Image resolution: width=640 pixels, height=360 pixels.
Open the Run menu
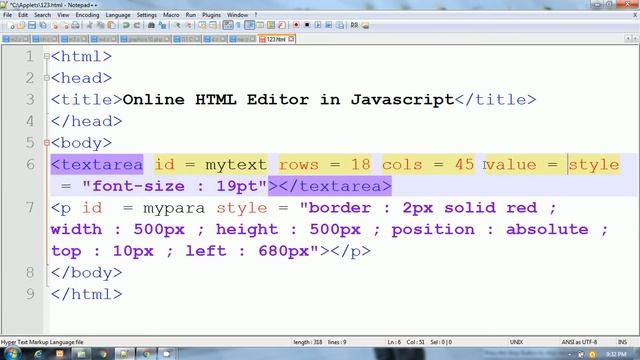point(191,15)
